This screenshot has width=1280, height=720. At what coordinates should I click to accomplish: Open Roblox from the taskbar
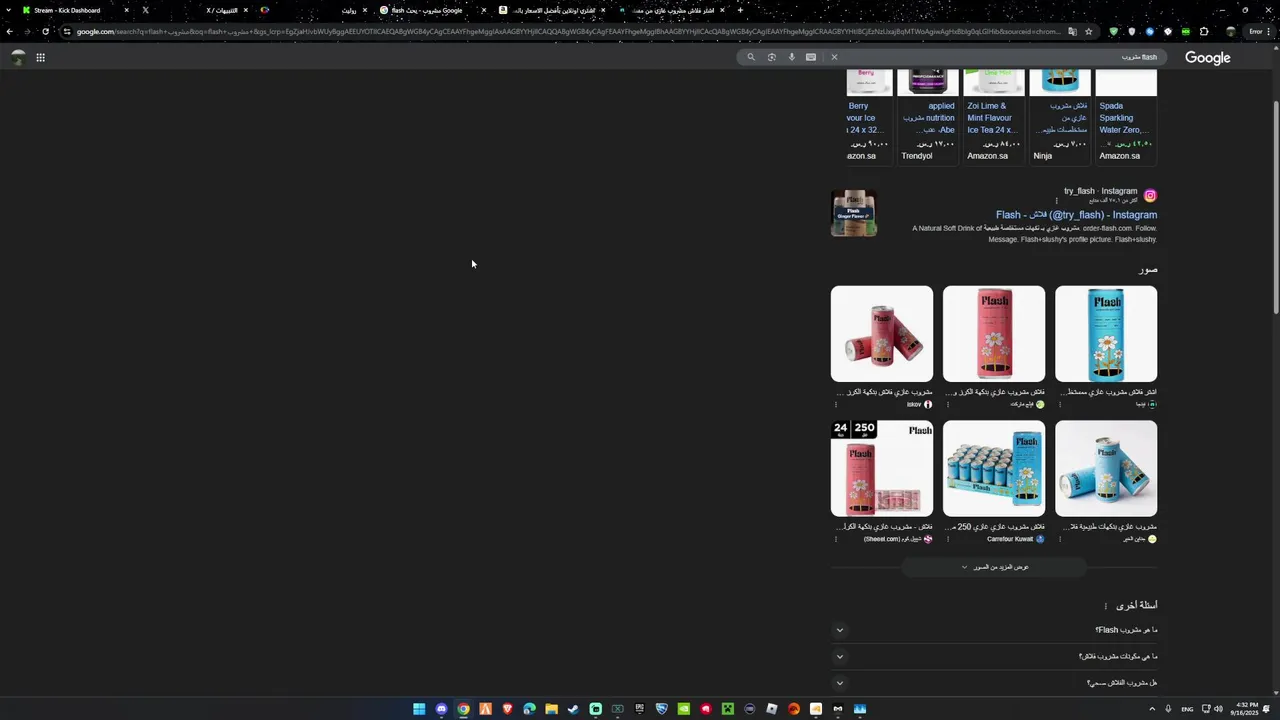point(771,709)
